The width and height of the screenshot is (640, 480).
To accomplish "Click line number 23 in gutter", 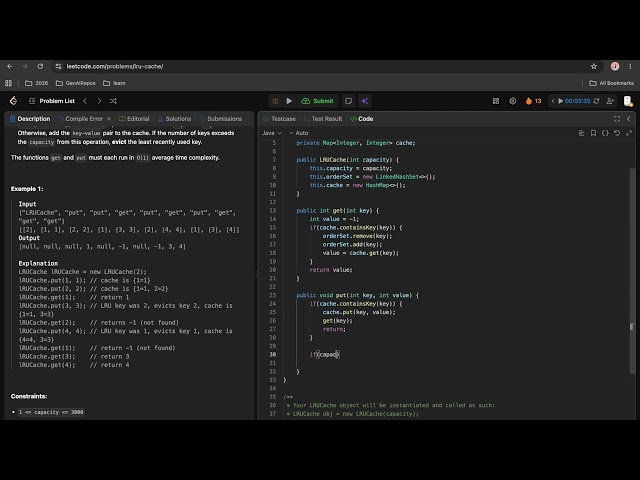I will pyautogui.click(x=273, y=295).
